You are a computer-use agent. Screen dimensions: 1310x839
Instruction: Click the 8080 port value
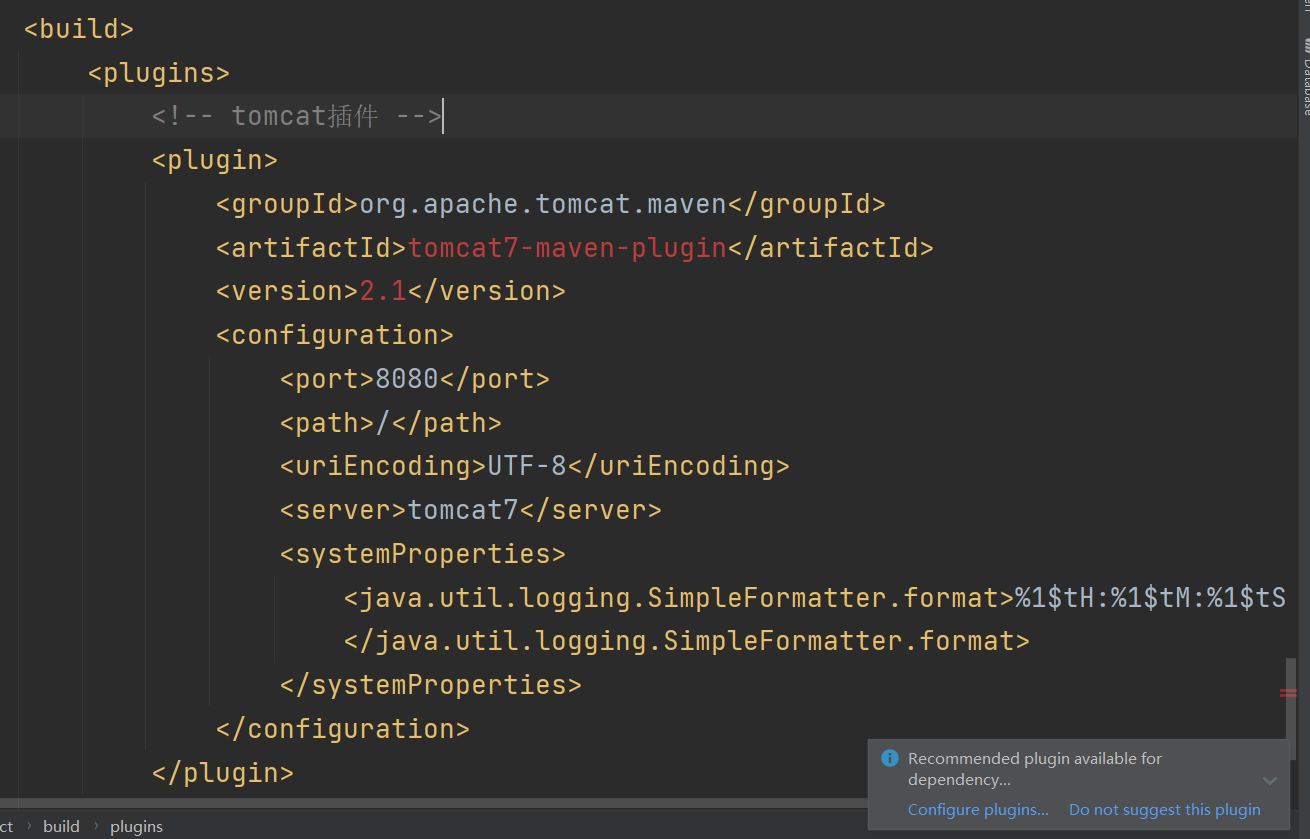[407, 379]
